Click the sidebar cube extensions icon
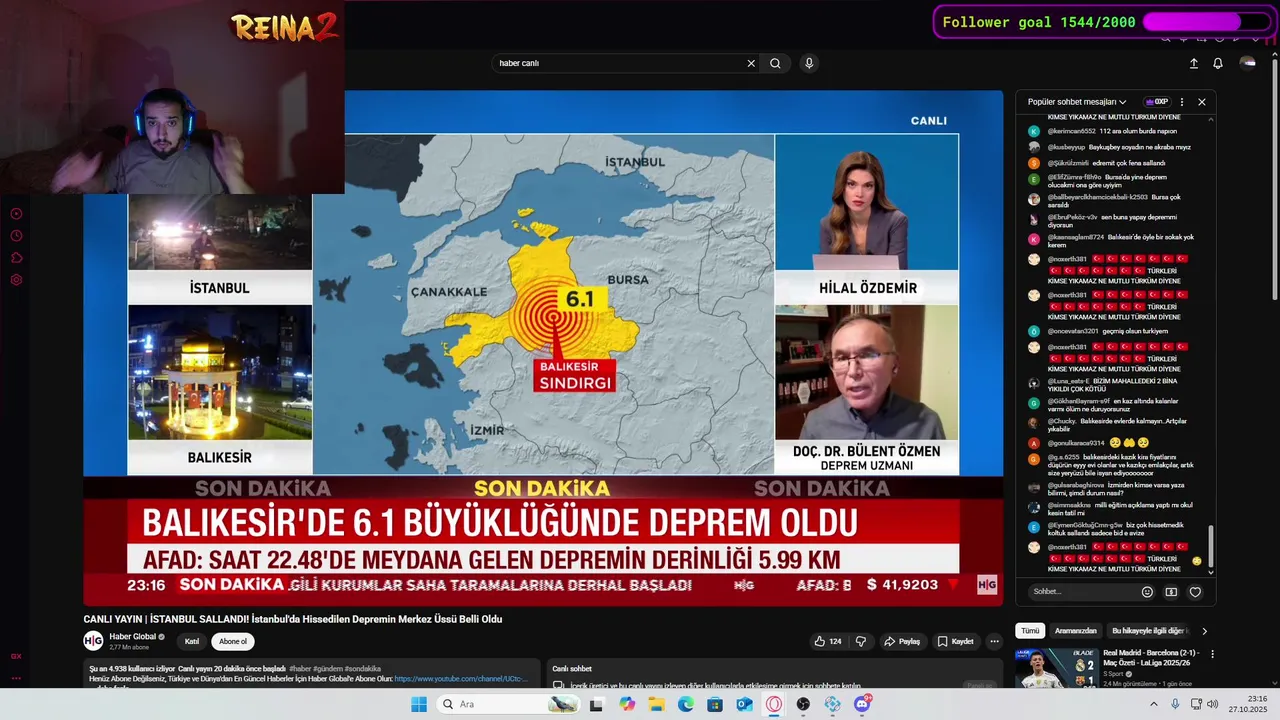Viewport: 1280px width, 720px height. point(16,258)
